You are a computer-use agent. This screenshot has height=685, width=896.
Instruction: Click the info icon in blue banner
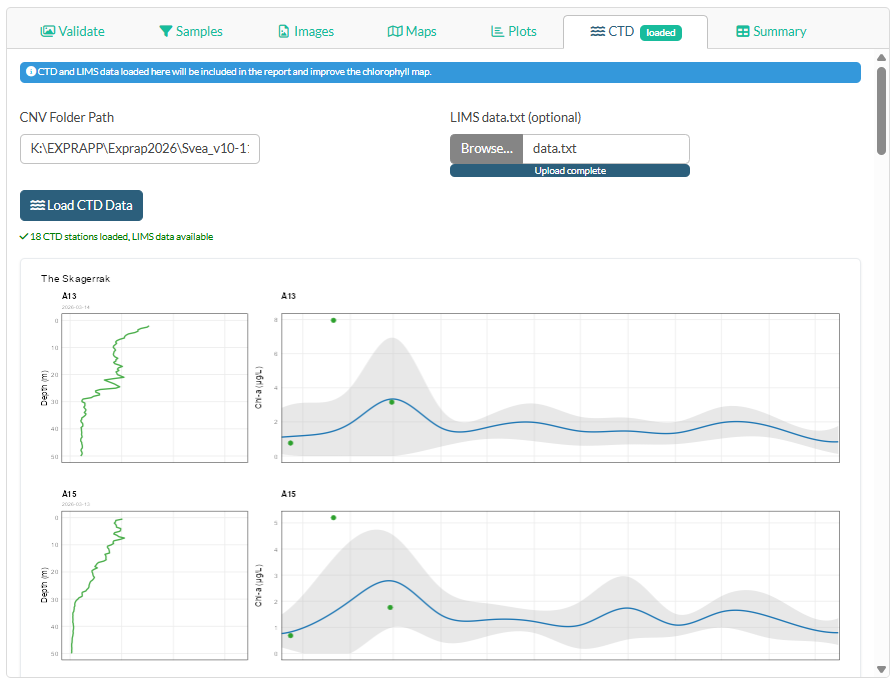tap(31, 72)
